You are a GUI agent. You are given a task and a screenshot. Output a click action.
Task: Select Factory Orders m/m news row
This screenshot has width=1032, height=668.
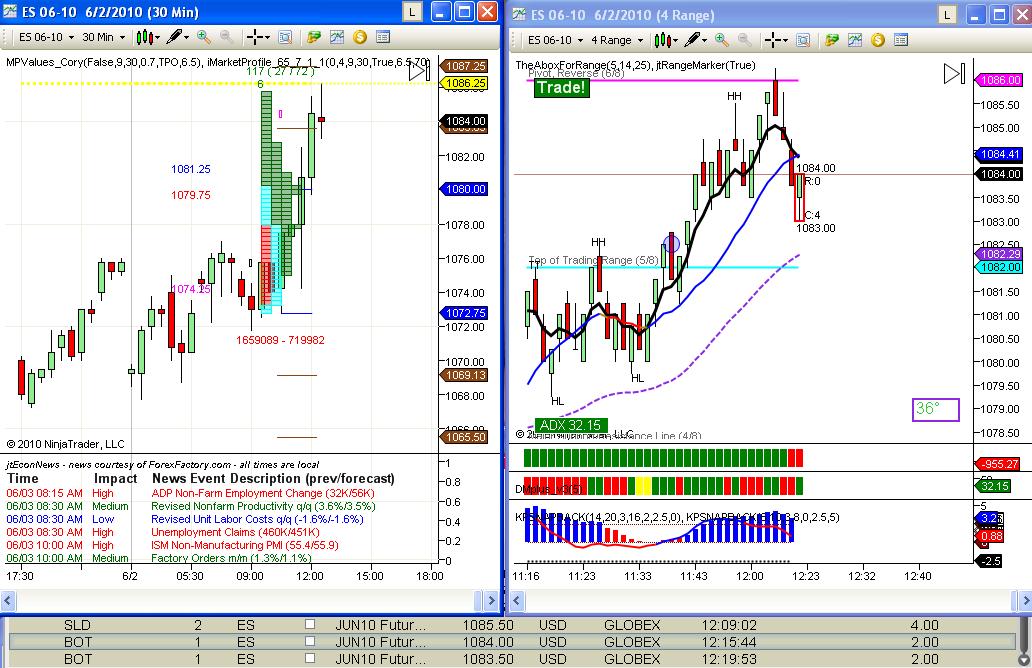[159, 558]
